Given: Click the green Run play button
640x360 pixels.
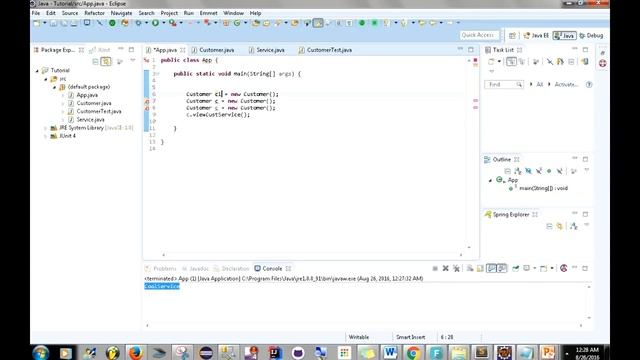Looking at the screenshot, I should tap(155, 23).
